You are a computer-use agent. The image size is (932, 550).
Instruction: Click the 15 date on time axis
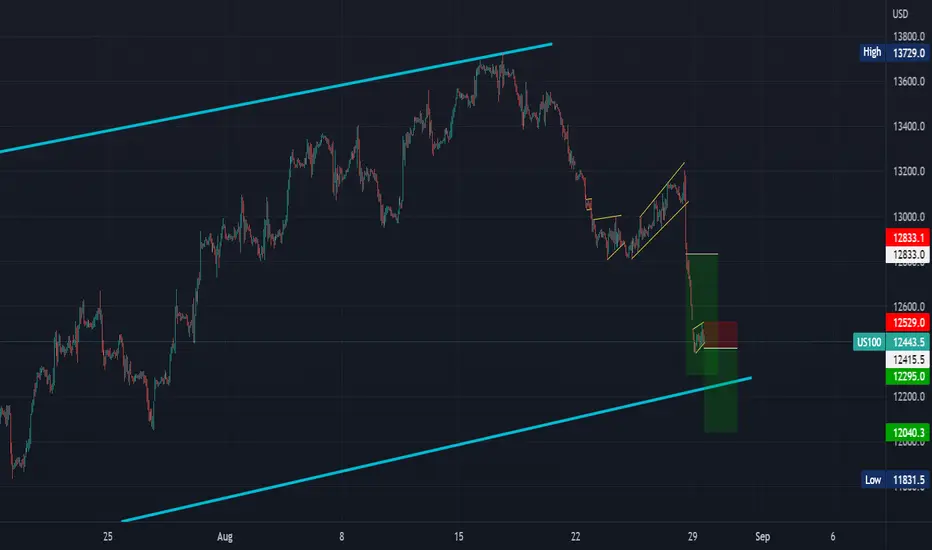point(458,536)
